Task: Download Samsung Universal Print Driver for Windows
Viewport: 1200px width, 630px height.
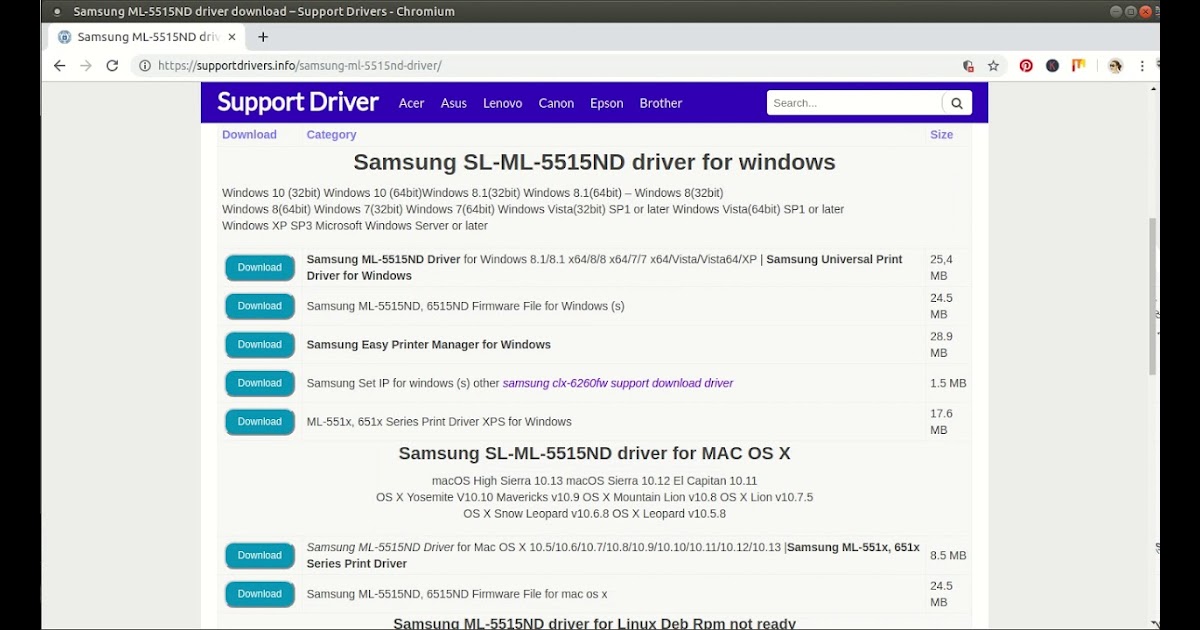Action: (x=260, y=268)
